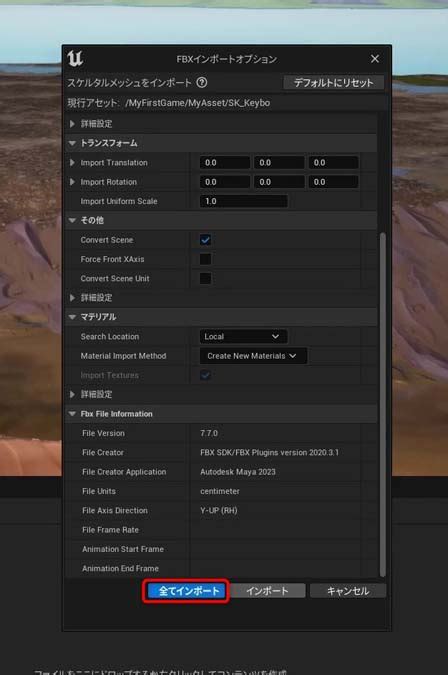Click the File Frame Rate label
The width and height of the screenshot is (448, 675).
click(110, 530)
